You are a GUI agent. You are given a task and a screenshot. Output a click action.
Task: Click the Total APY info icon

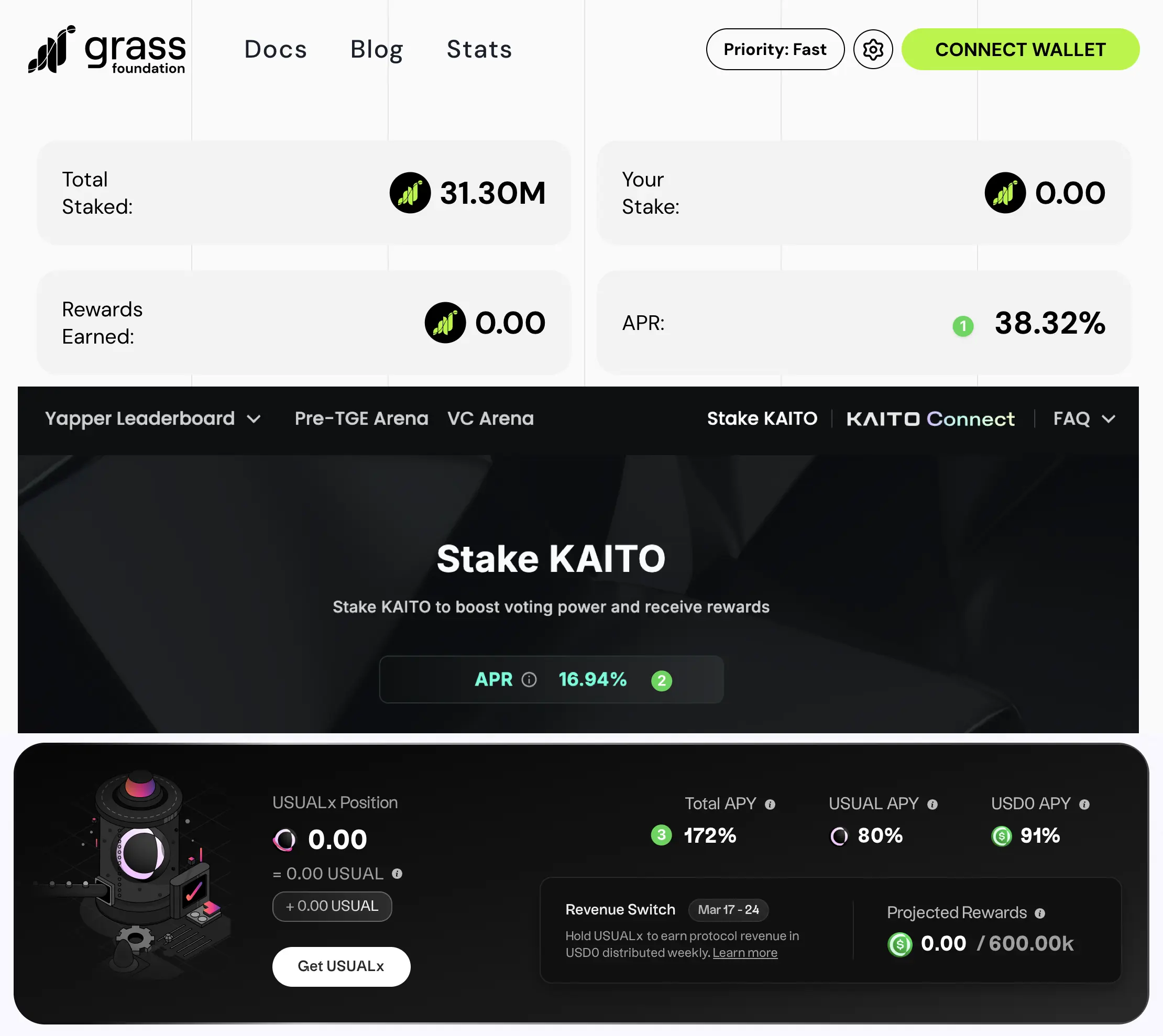[770, 804]
